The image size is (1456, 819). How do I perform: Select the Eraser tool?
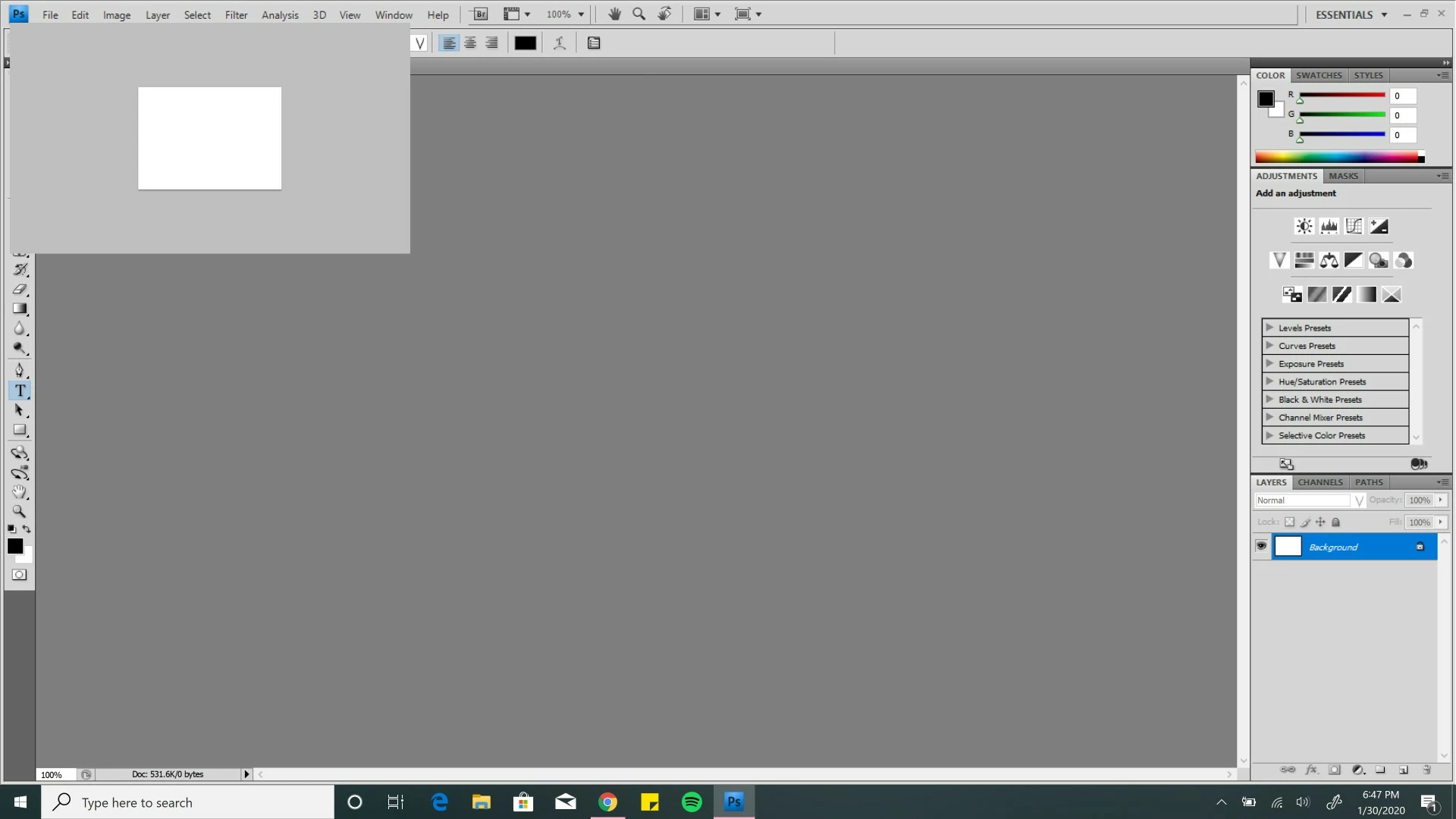tap(20, 289)
